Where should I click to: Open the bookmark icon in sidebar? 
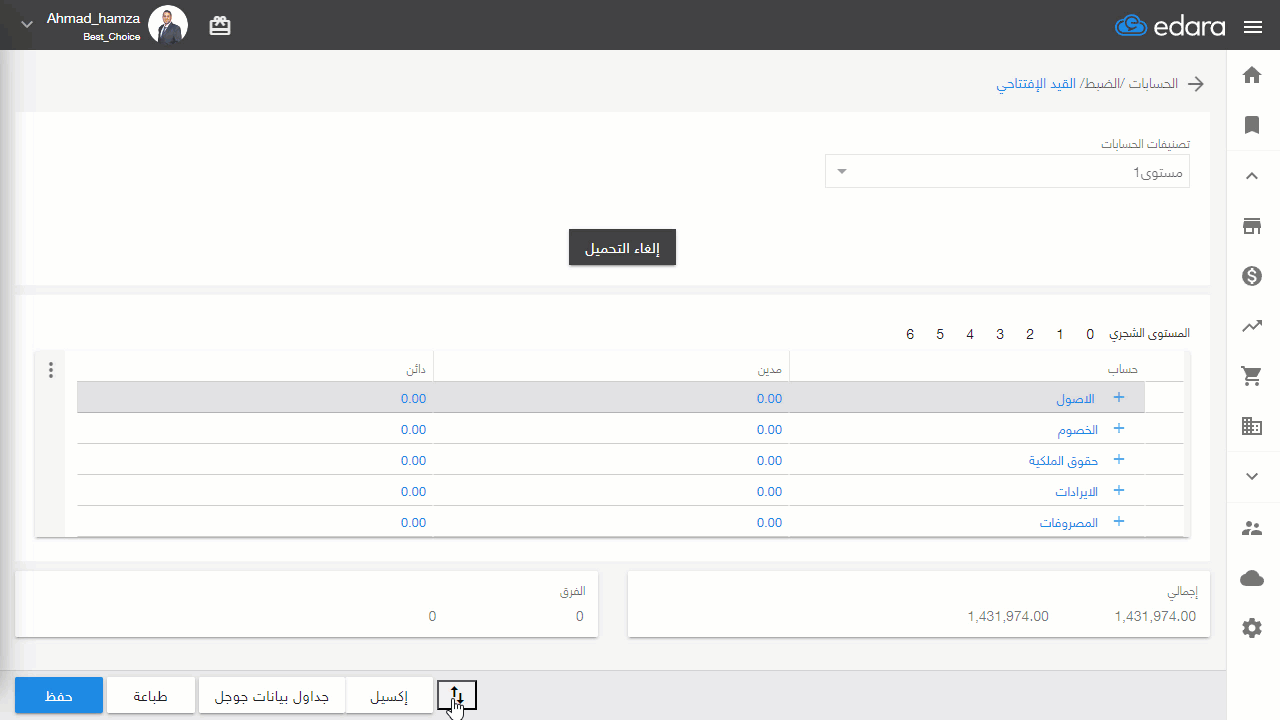(x=1252, y=125)
